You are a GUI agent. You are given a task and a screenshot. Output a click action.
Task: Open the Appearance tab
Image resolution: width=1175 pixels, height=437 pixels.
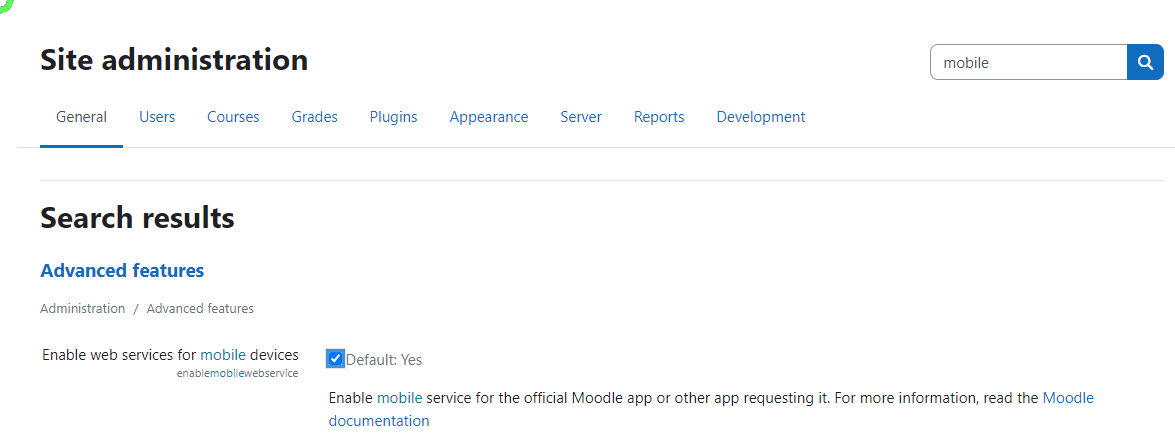point(489,117)
